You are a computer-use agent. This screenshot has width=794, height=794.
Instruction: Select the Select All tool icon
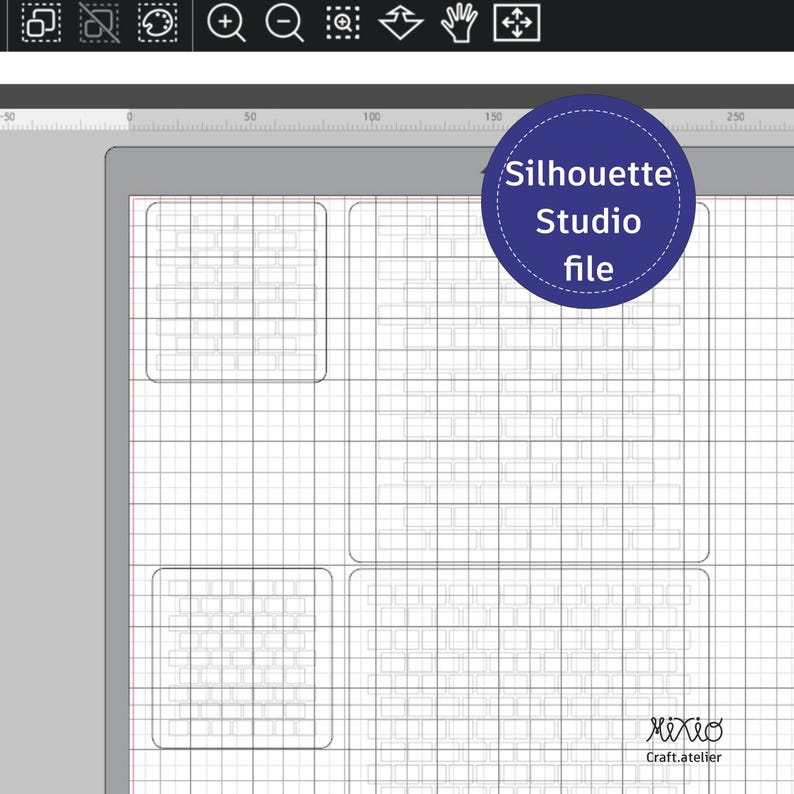(x=41, y=22)
